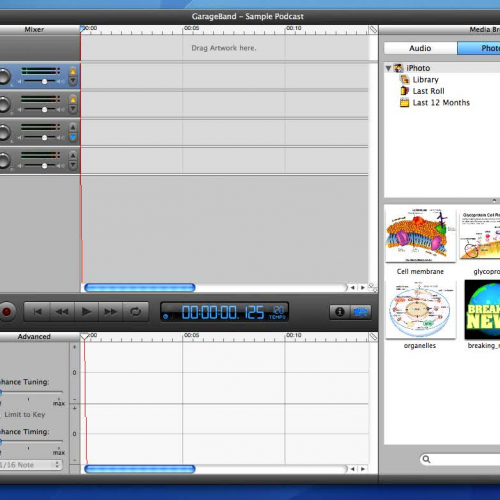Viewport: 500px width, 500px height.
Task: Toggle ducking down arrow on first track
Action: 73,81
